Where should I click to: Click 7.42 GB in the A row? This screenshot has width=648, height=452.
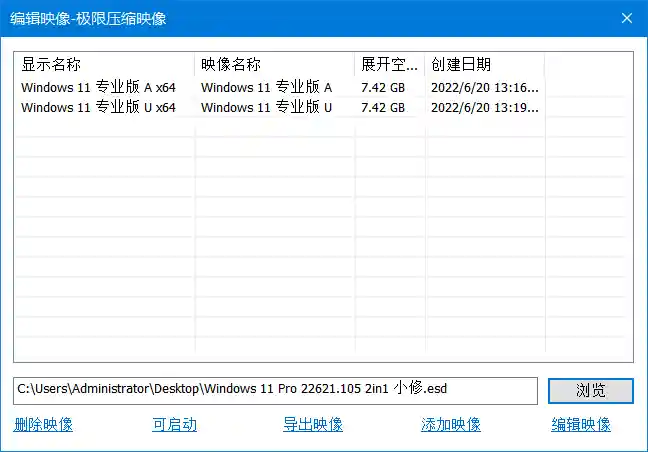pyautogui.click(x=383, y=88)
